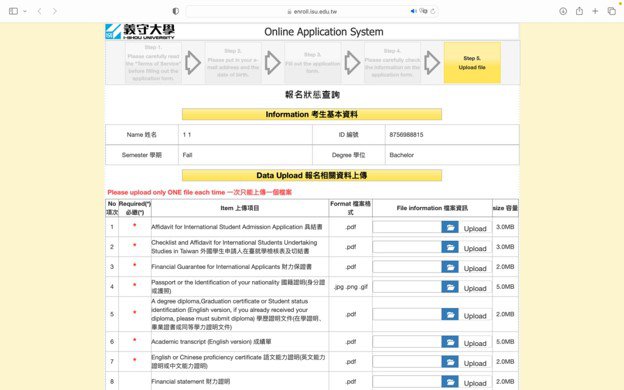Upload the degree diploma file

(x=475, y=316)
